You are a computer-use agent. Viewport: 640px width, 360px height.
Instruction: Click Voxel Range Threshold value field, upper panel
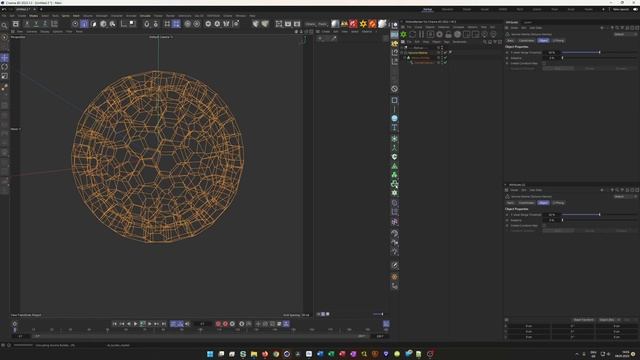tap(551, 52)
